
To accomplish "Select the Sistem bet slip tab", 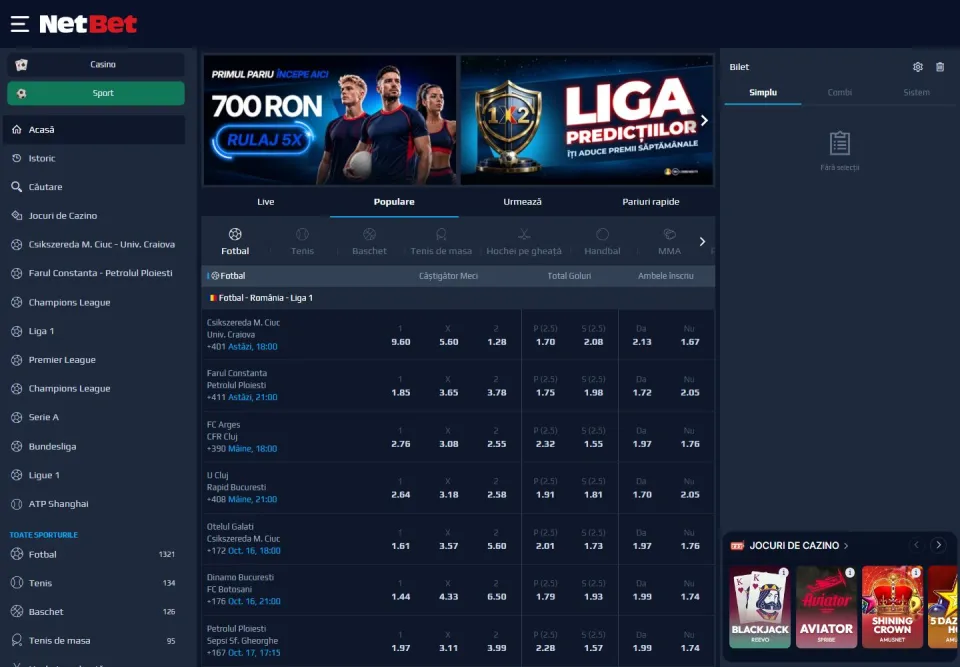I will pos(917,92).
